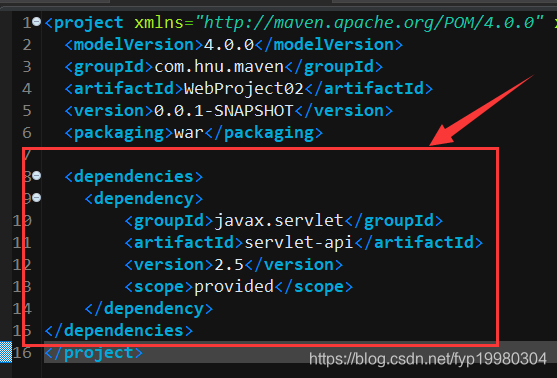
Task: Click the xmlns attribute name
Action: 159,23
